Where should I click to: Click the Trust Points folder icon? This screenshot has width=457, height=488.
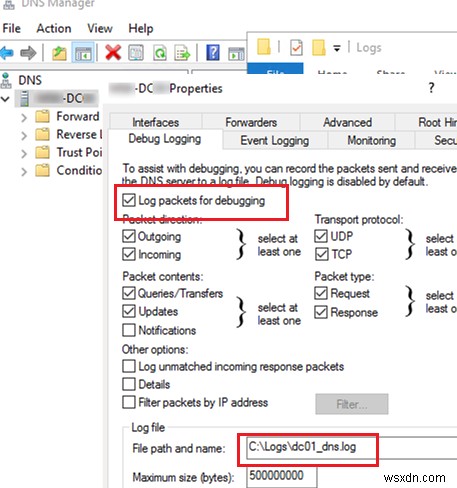[x=42, y=153]
